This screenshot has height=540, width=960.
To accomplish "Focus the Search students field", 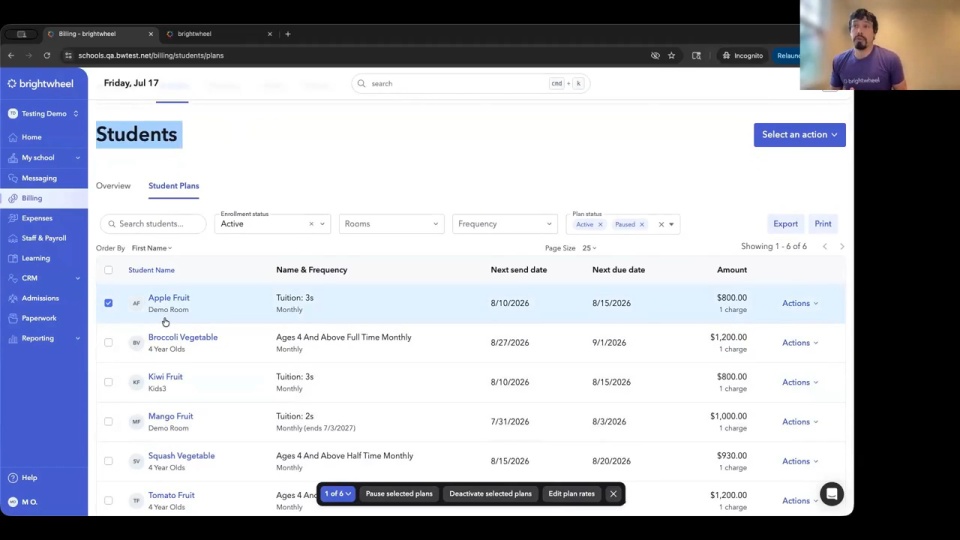I will tap(153, 224).
